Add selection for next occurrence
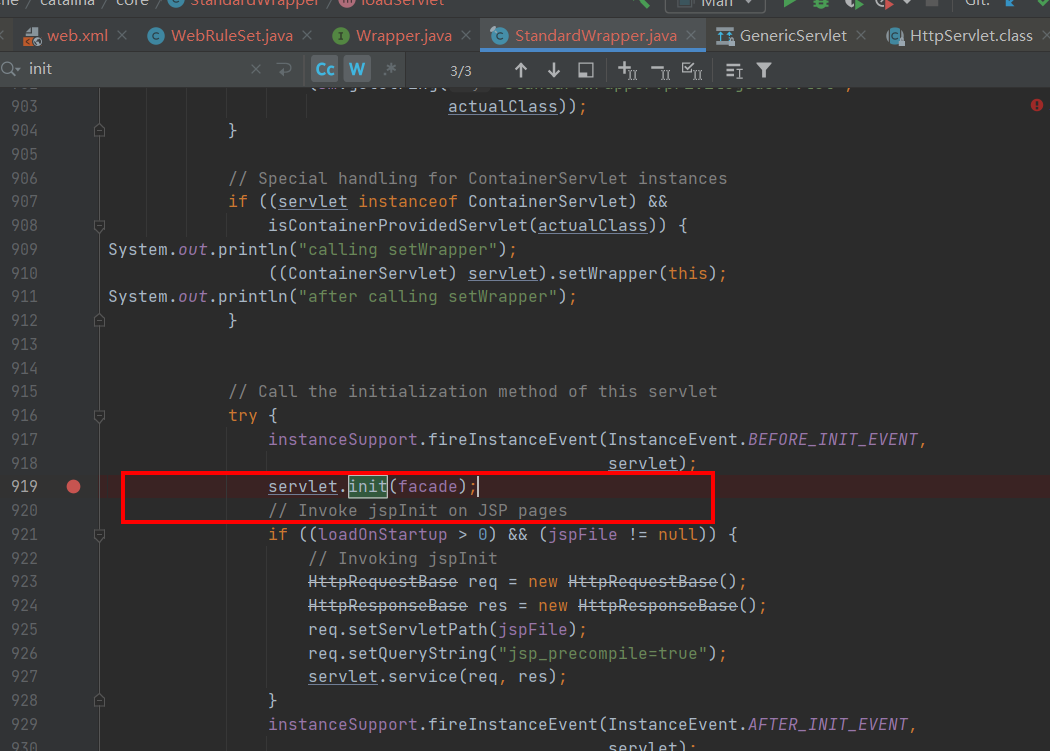 [627, 70]
